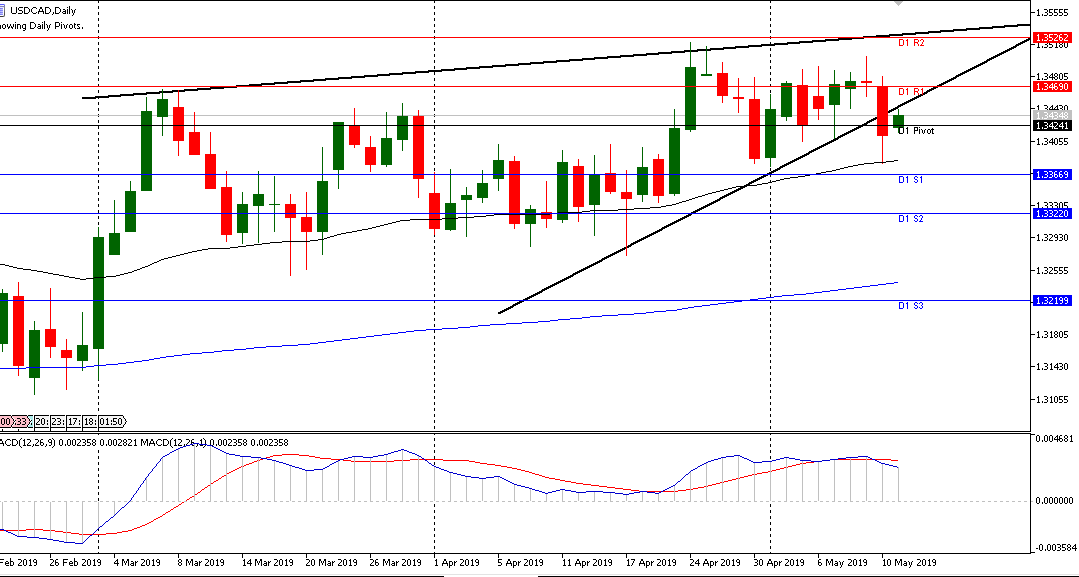The image size is (1079, 577).
Task: Click the black 1.34241 pivot price tag
Action: (1052, 125)
